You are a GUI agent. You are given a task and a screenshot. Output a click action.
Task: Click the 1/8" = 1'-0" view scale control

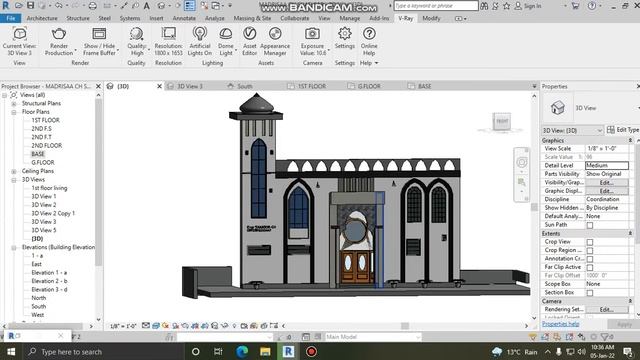pos(123,326)
